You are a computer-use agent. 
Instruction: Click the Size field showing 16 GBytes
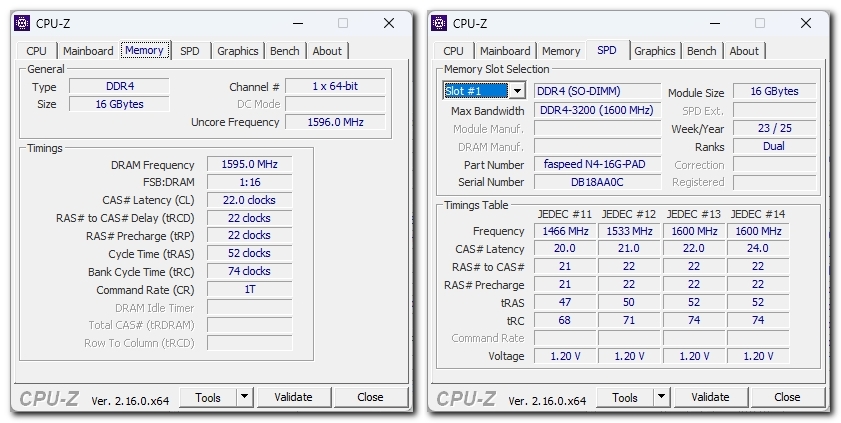(120, 104)
